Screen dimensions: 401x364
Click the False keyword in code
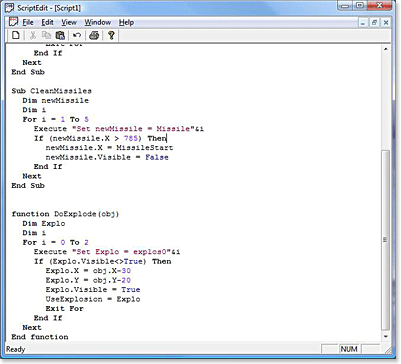click(157, 157)
